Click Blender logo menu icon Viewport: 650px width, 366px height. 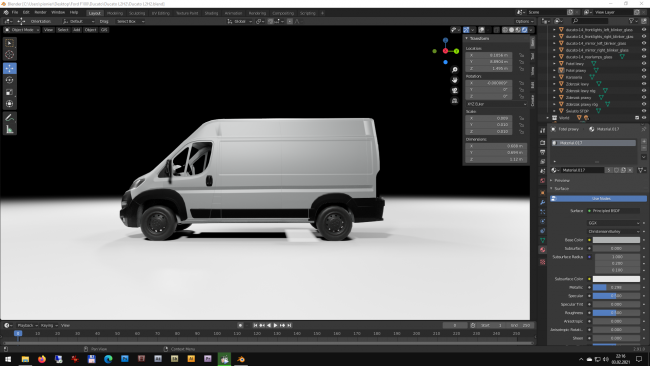coord(5,13)
